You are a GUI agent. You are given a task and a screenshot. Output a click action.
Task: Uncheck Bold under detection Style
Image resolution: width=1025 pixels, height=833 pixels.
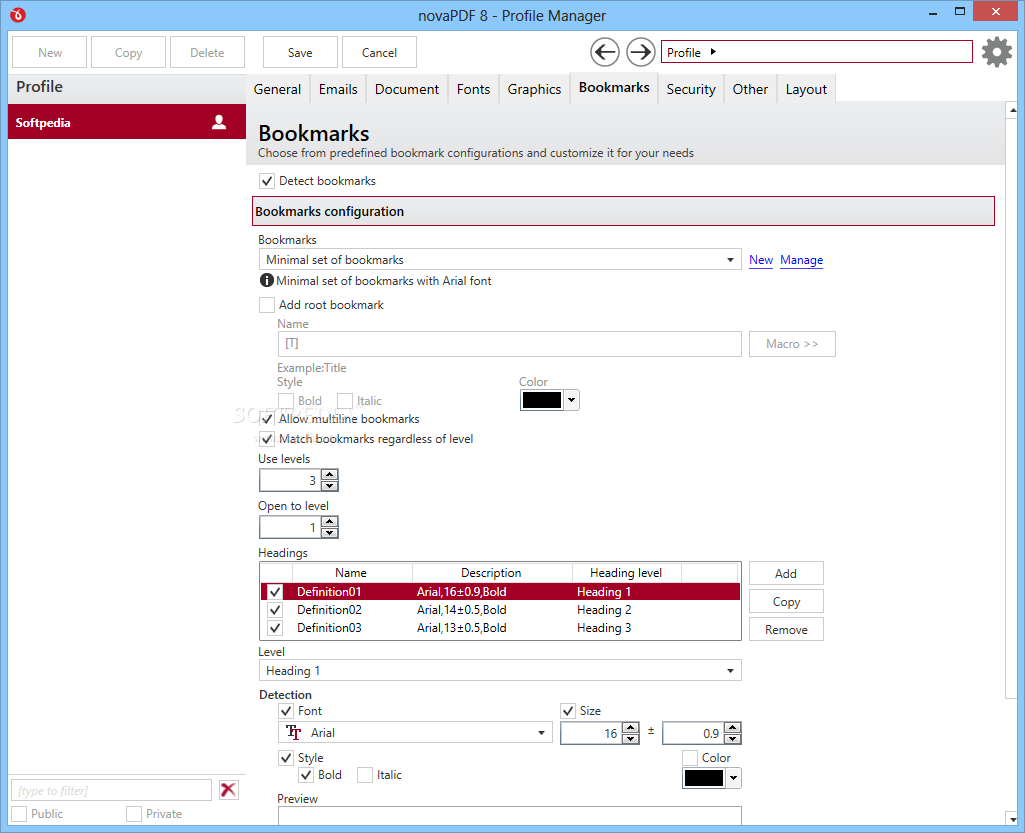306,775
